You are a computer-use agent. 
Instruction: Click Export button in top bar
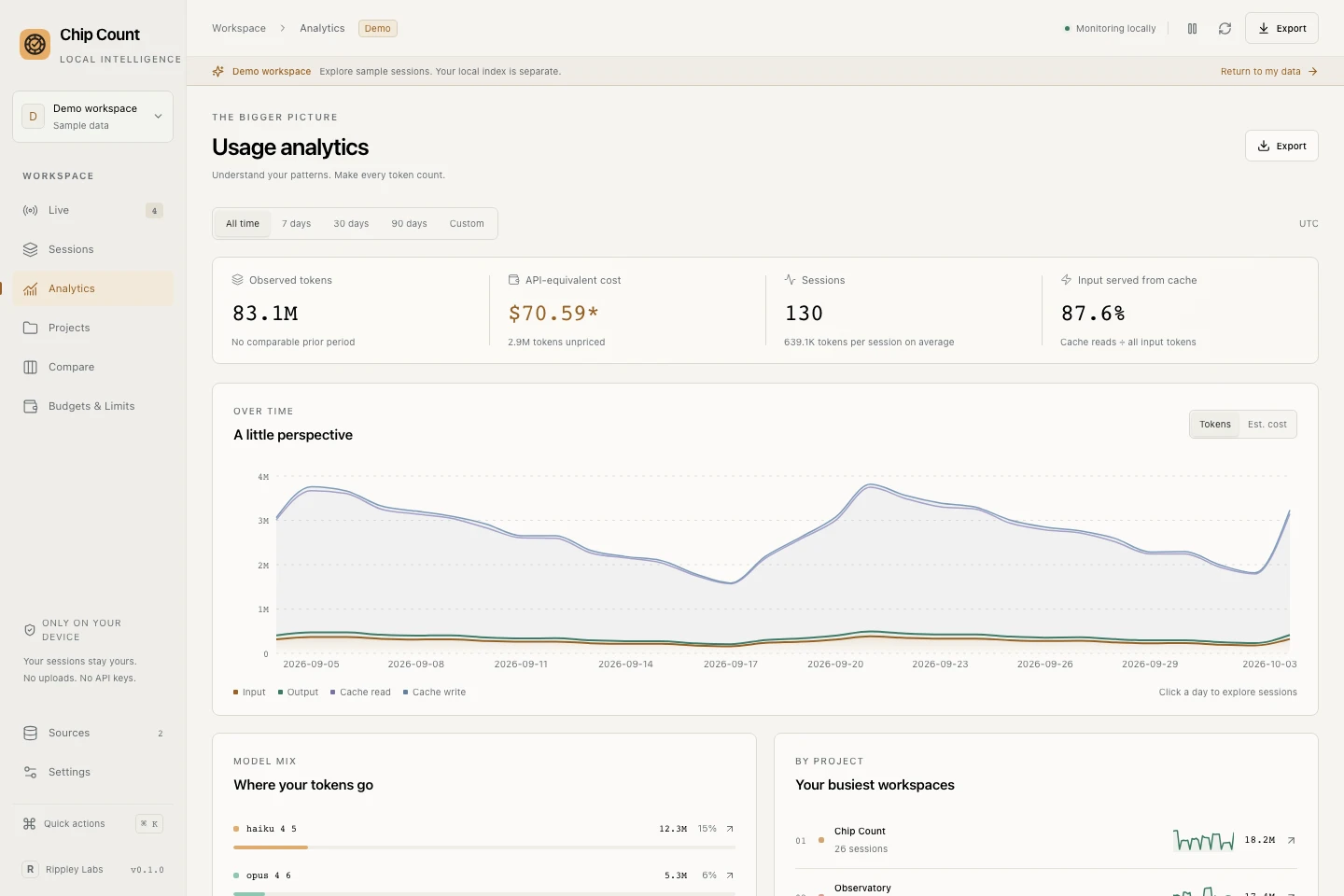[1282, 29]
